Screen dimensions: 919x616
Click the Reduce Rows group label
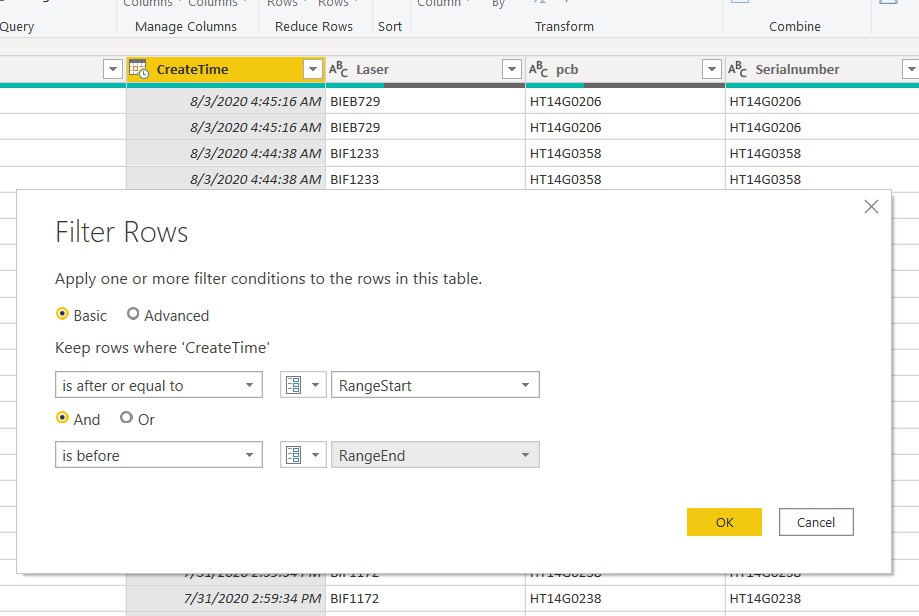click(314, 26)
